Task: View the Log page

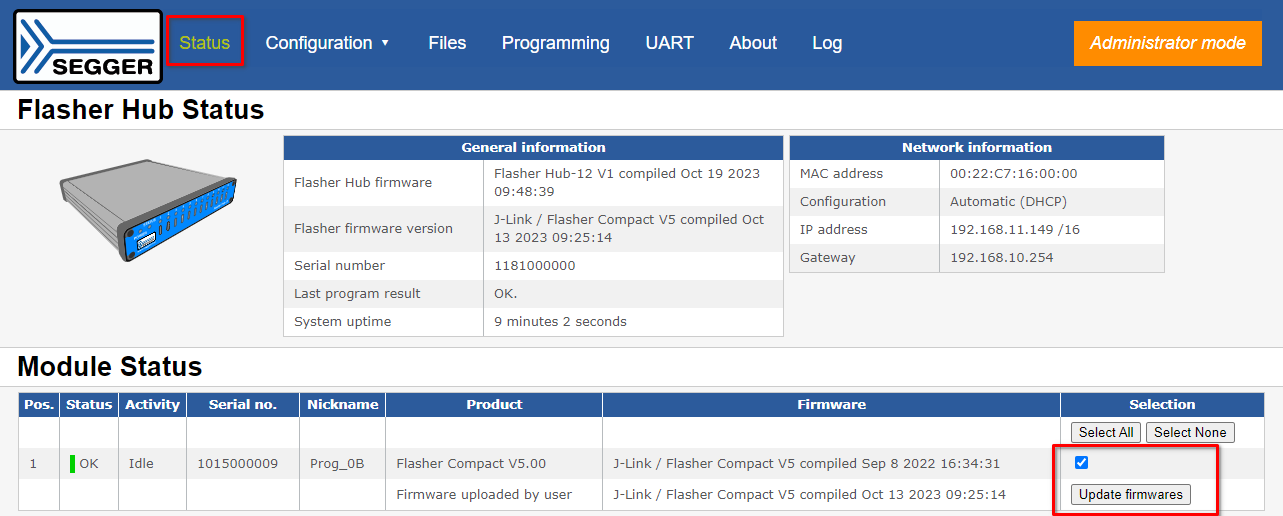Action: [827, 43]
